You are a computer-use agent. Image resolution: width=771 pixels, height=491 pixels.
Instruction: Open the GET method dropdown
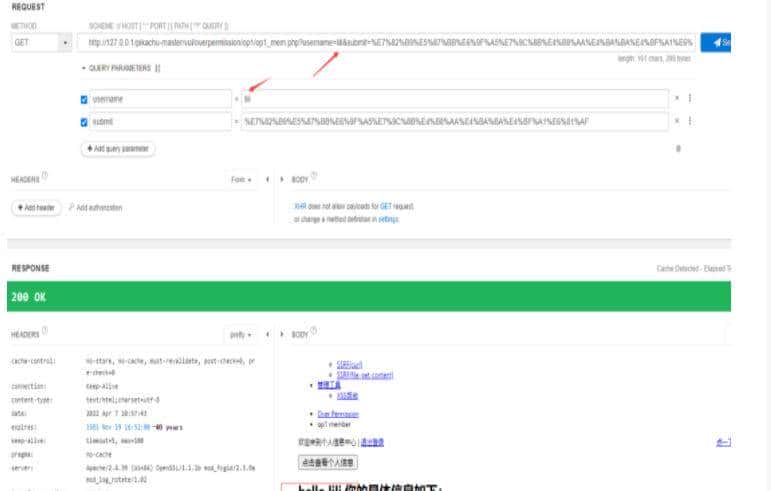coord(42,43)
